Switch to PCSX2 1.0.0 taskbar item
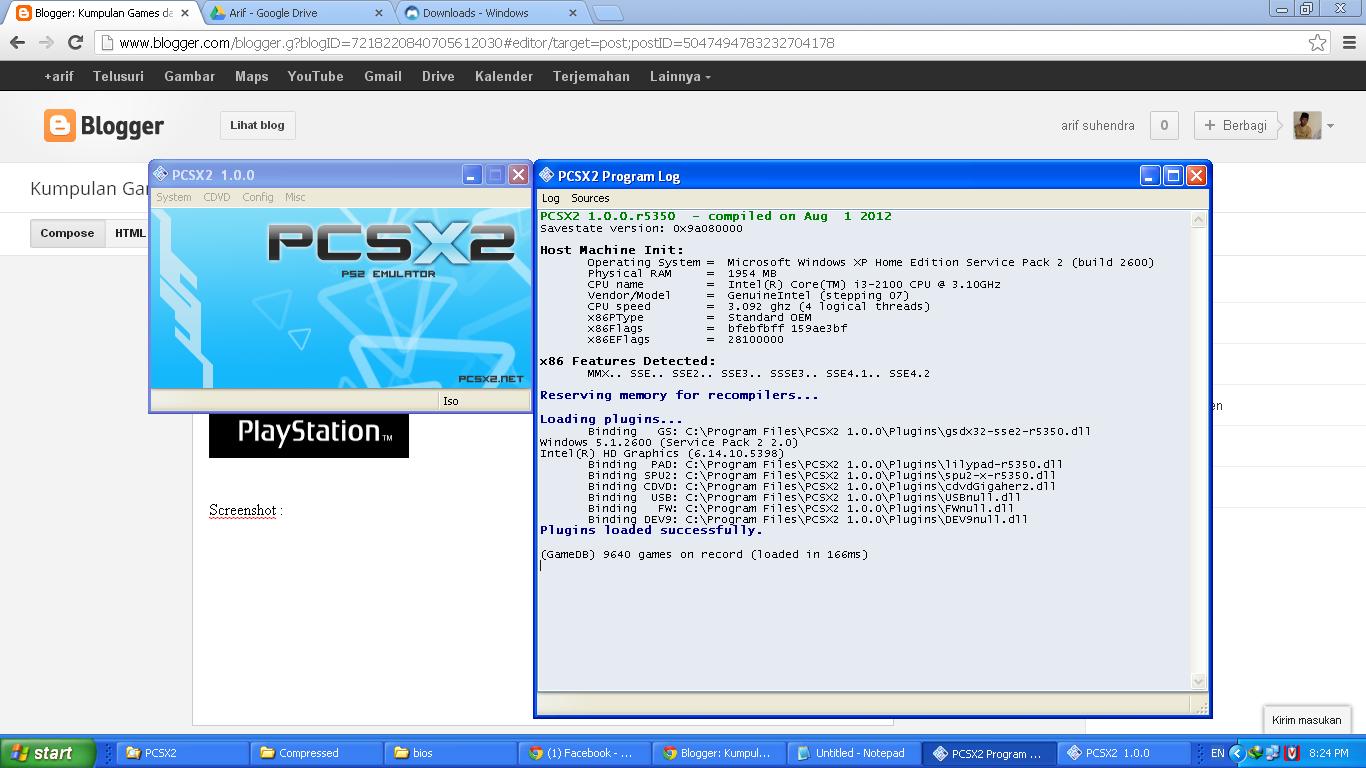Screen dimensions: 1366x768 point(1121,753)
